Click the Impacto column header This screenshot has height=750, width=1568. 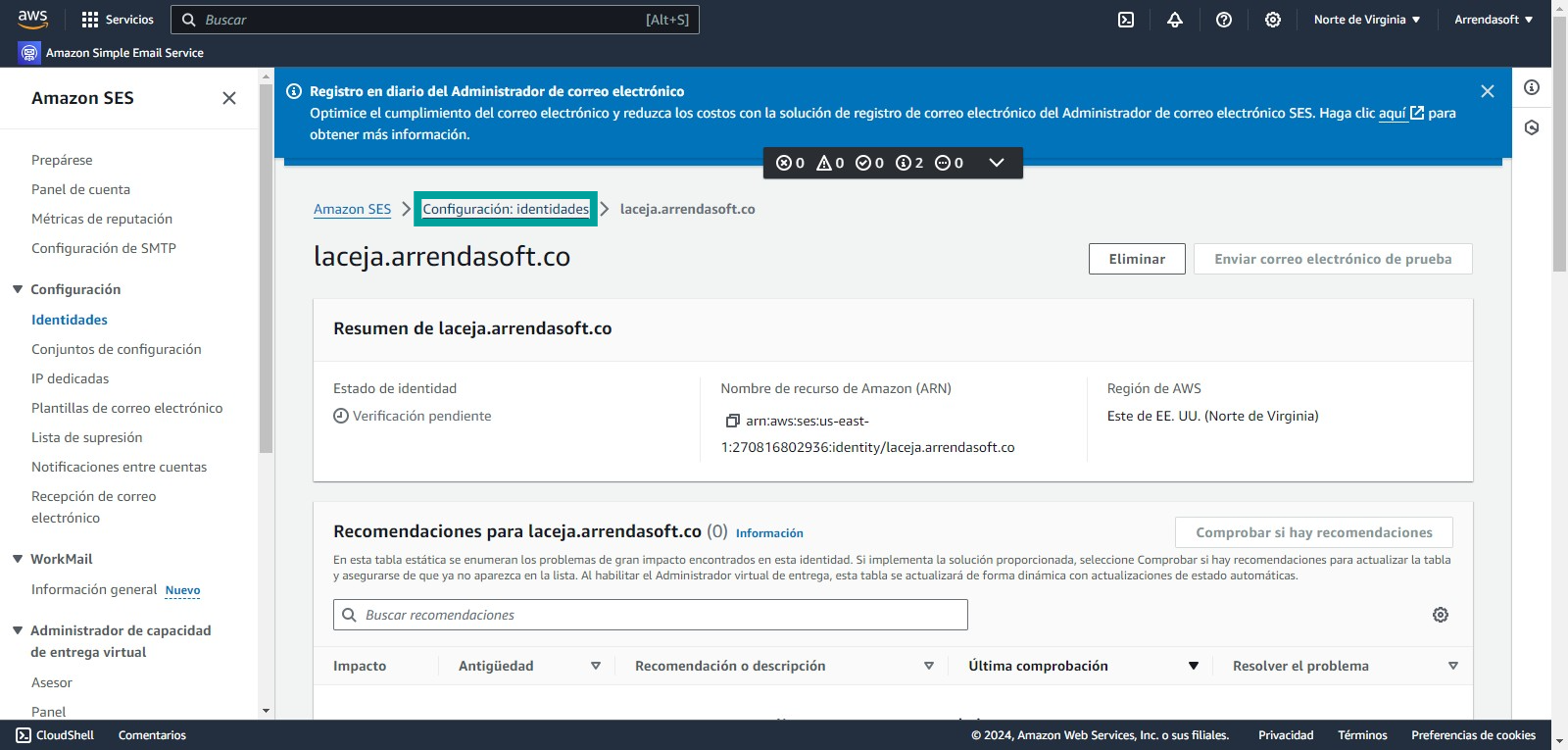coord(360,666)
